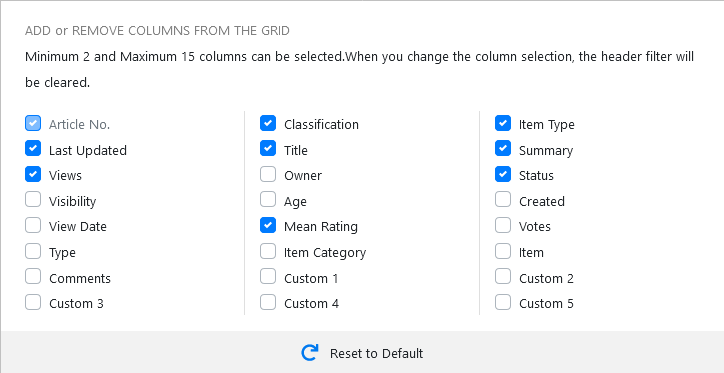724x373 pixels.
Task: Tick the Custom 3 checkbox
Action: [33, 302]
